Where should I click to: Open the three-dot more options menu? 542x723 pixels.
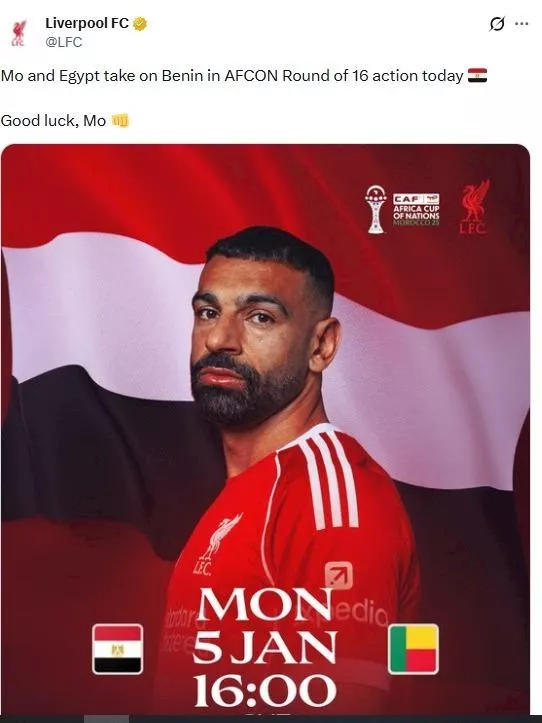click(521, 24)
